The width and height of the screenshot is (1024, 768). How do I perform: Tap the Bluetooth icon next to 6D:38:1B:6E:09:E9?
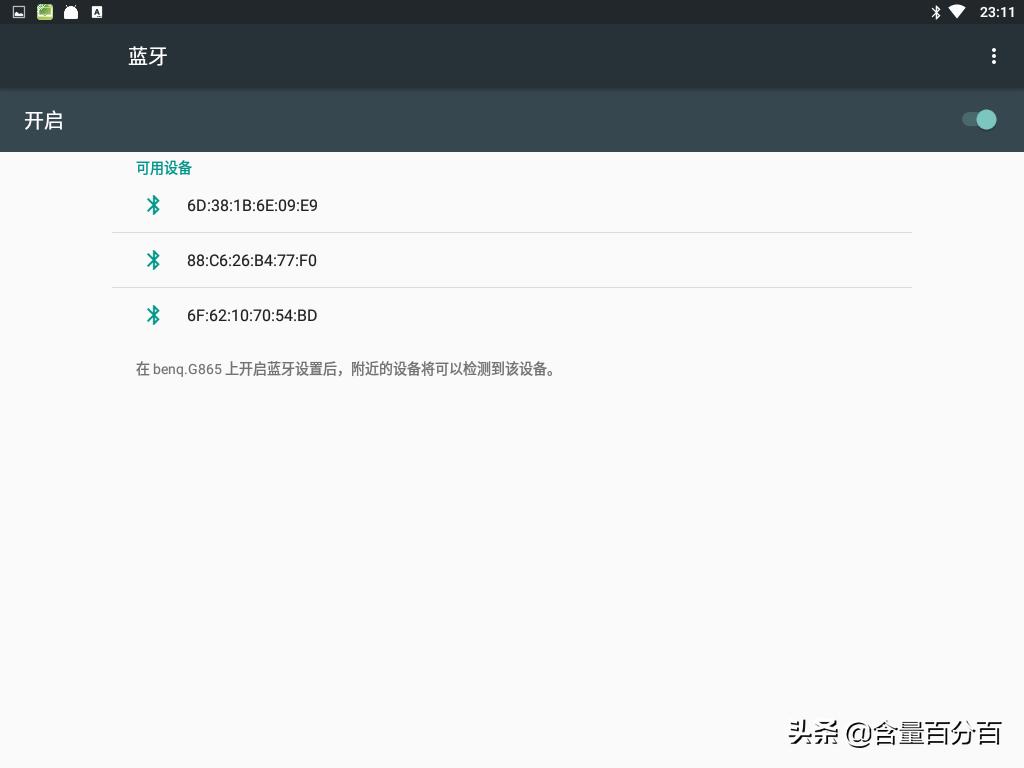pyautogui.click(x=154, y=205)
